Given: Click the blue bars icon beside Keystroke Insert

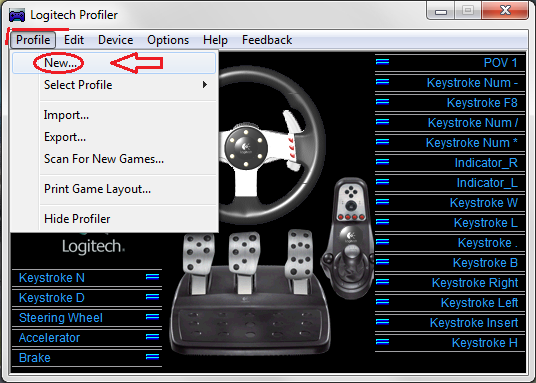Looking at the screenshot, I should [382, 321].
